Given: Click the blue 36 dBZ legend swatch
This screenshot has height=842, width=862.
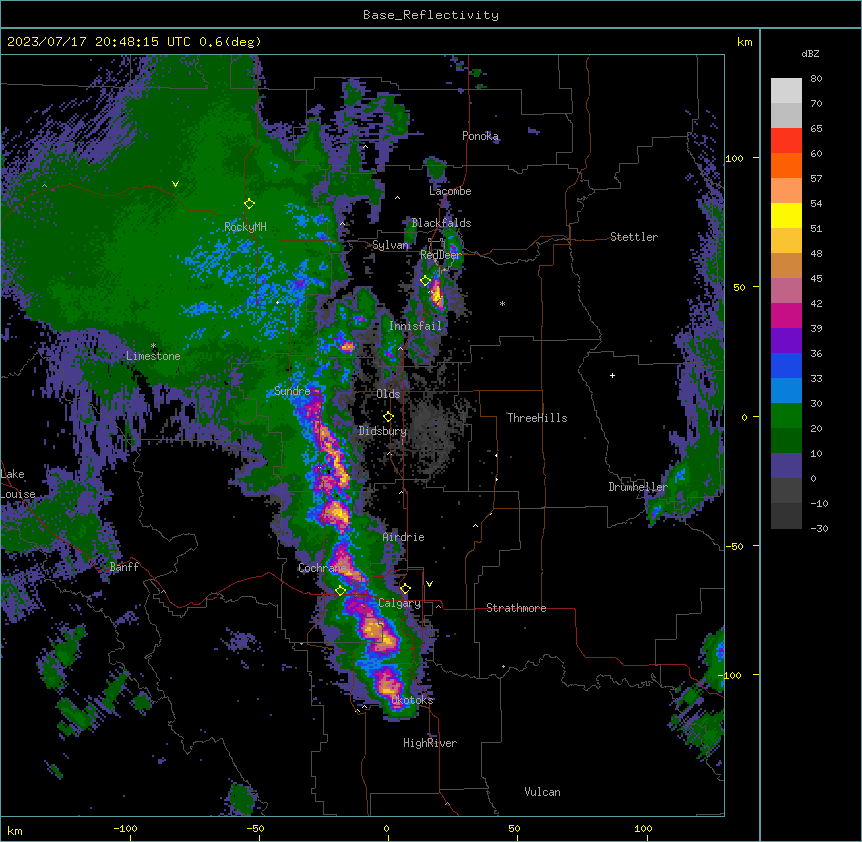Looking at the screenshot, I should point(786,366).
